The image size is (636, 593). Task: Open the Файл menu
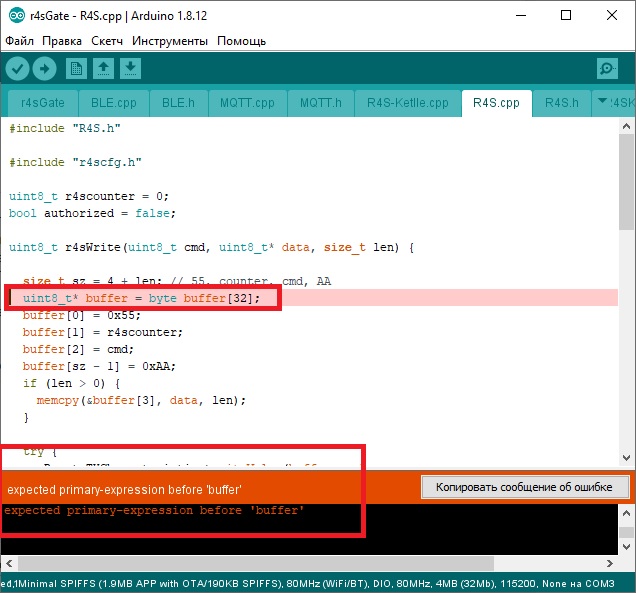(x=20, y=41)
